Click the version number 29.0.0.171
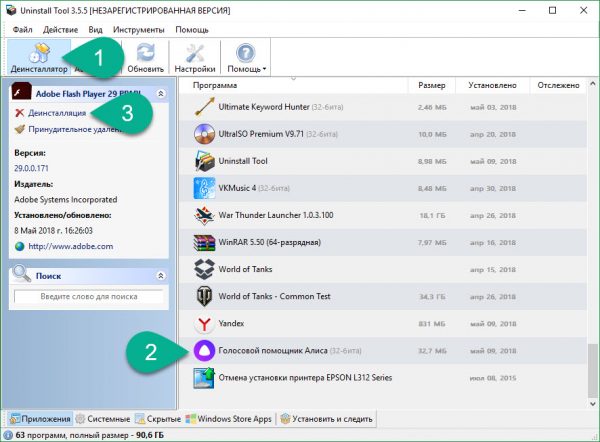Viewport: 600px width, 442px height. [x=31, y=168]
